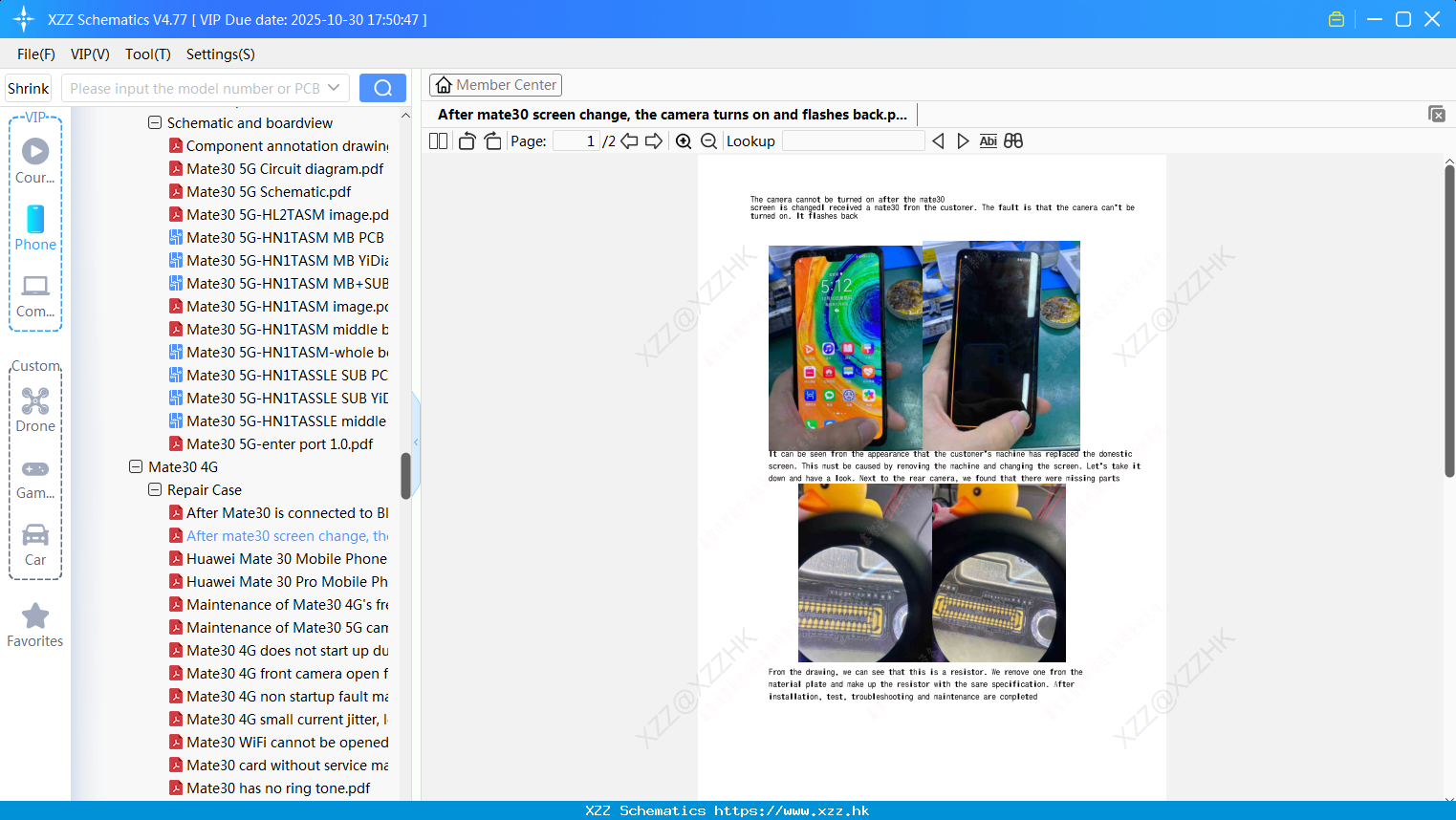Click the XZZ app logo
The image size is (1456, 820).
point(23,19)
